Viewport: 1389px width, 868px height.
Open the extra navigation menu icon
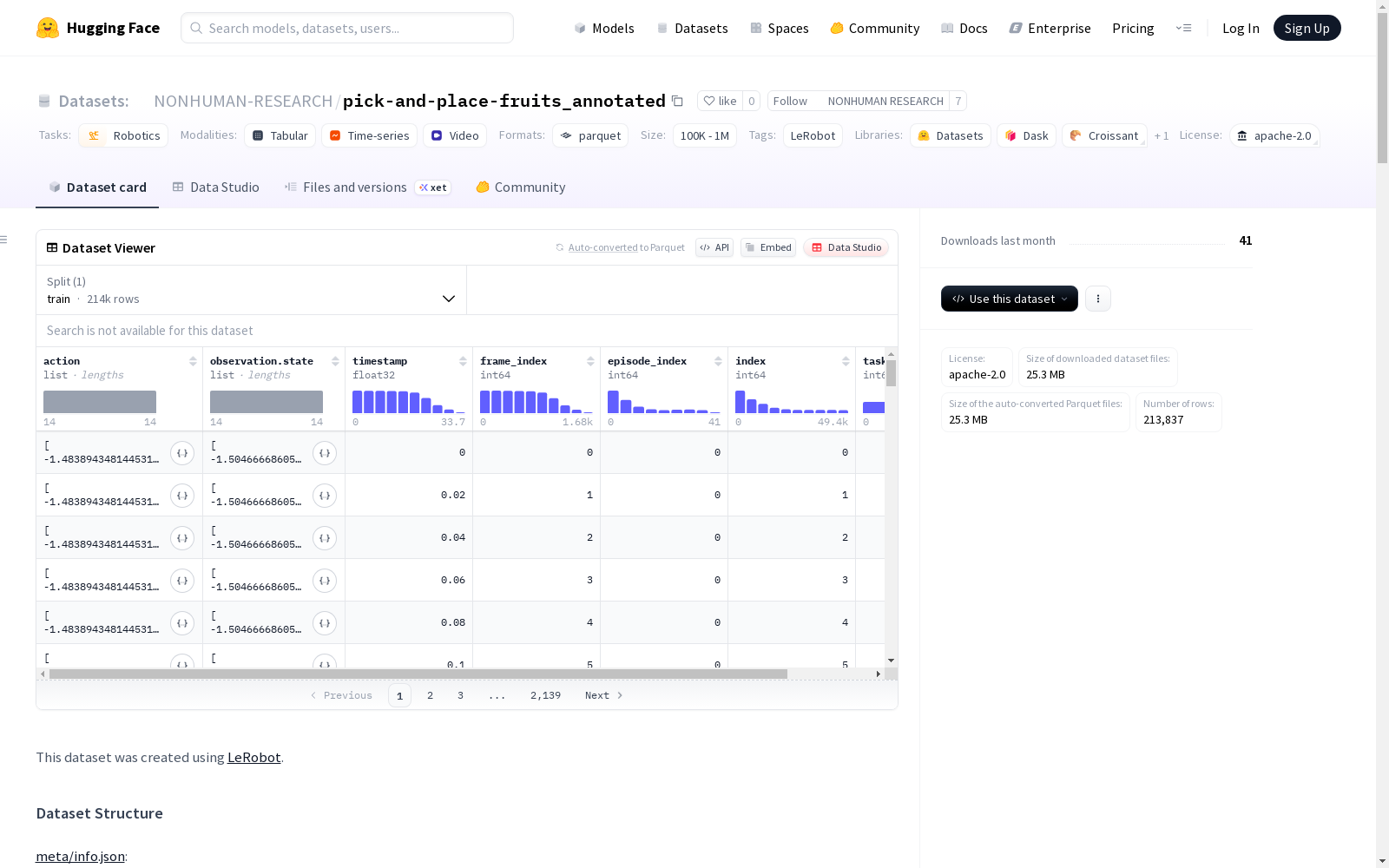tap(1183, 28)
